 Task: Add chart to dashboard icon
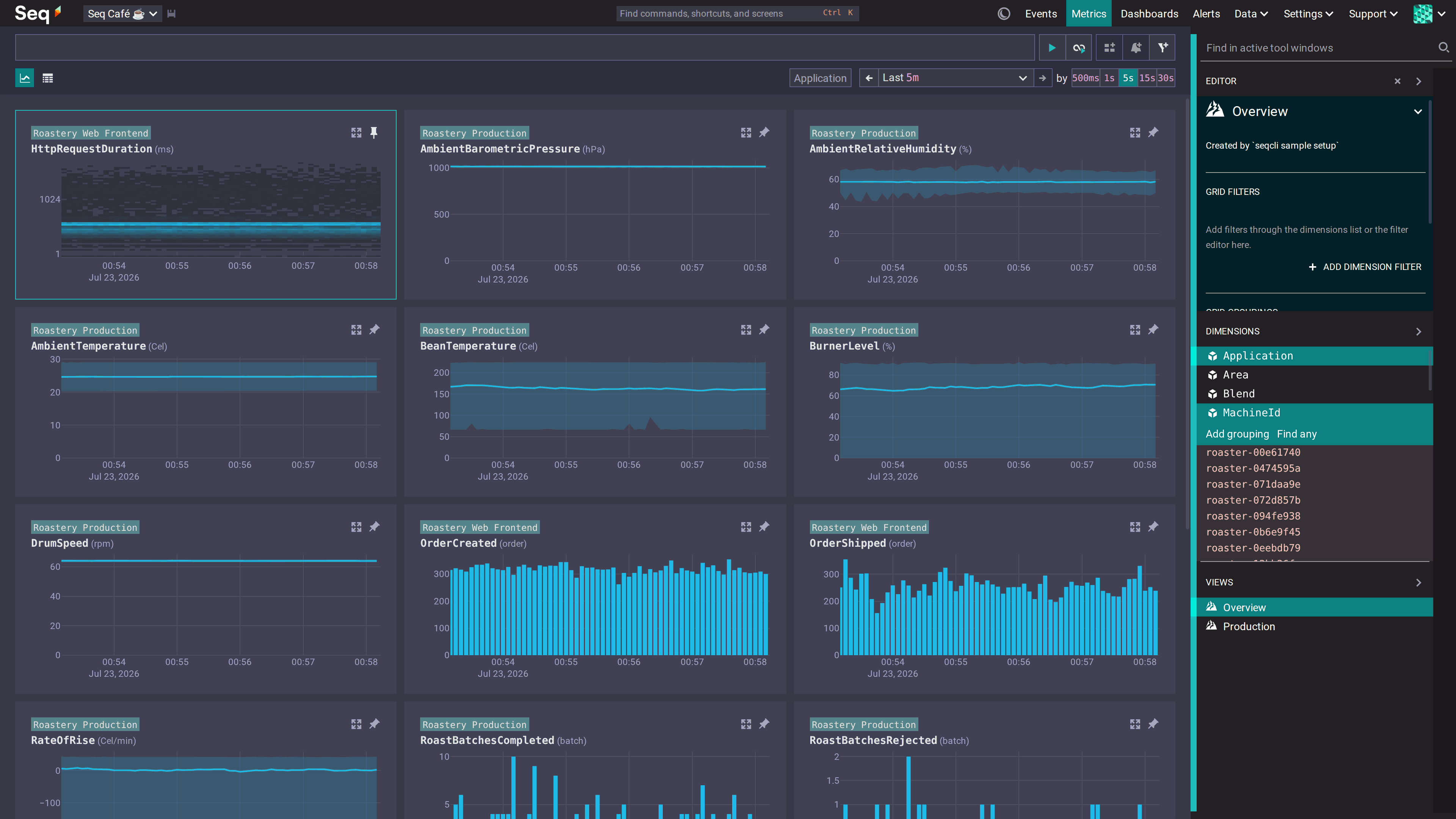tap(1109, 48)
